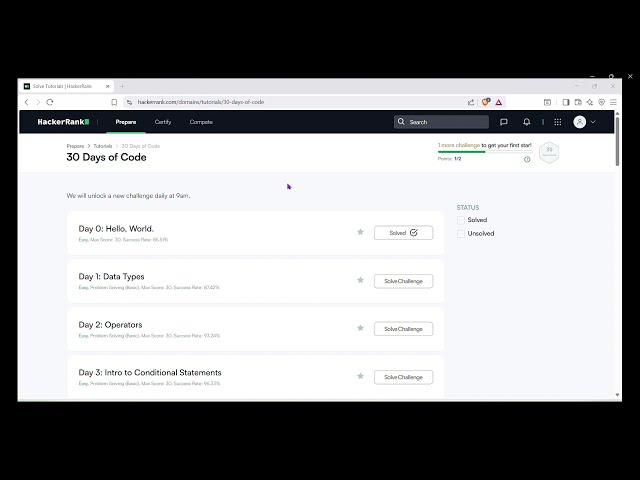This screenshot has width=640, height=480.
Task: Open the VPN shield icon in the toolbar
Action: pyautogui.click(x=602, y=102)
